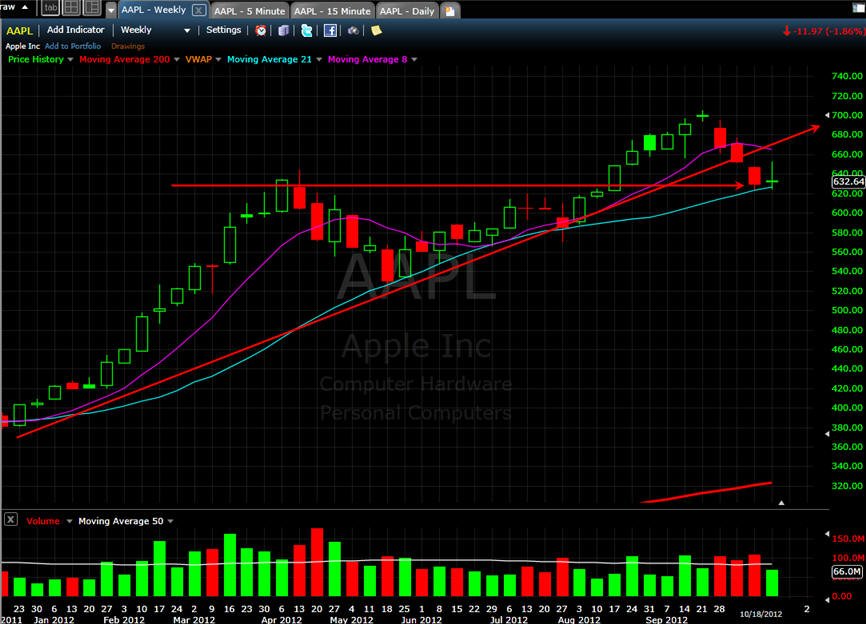The image size is (866, 624).
Task: Click the Add Indicator button
Action: coord(75,30)
